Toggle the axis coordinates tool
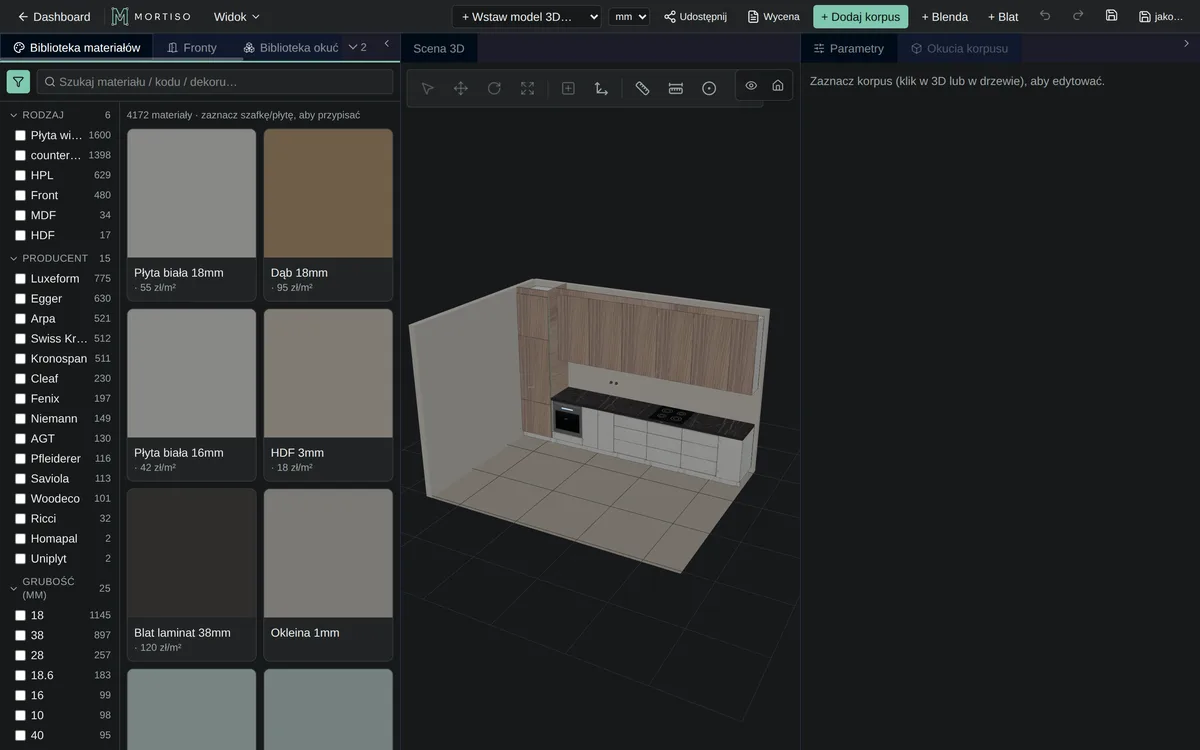This screenshot has width=1200, height=750. (601, 88)
